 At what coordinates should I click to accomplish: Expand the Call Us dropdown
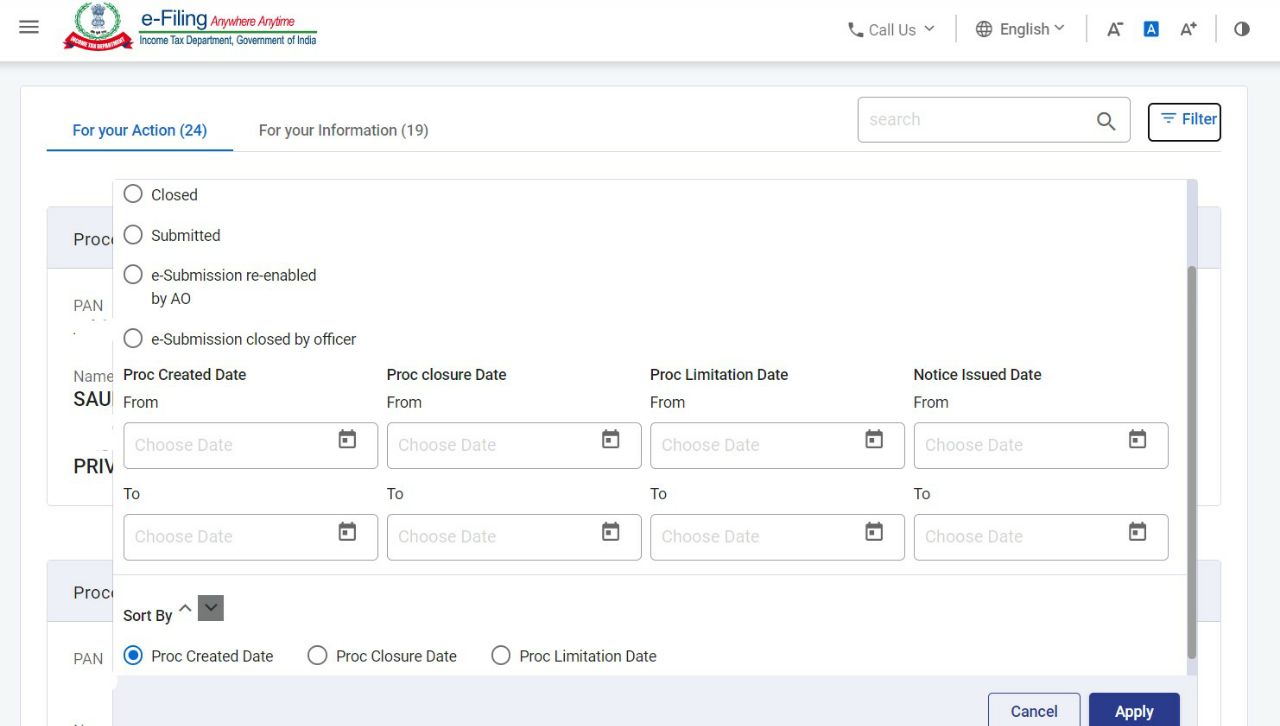[x=891, y=29]
